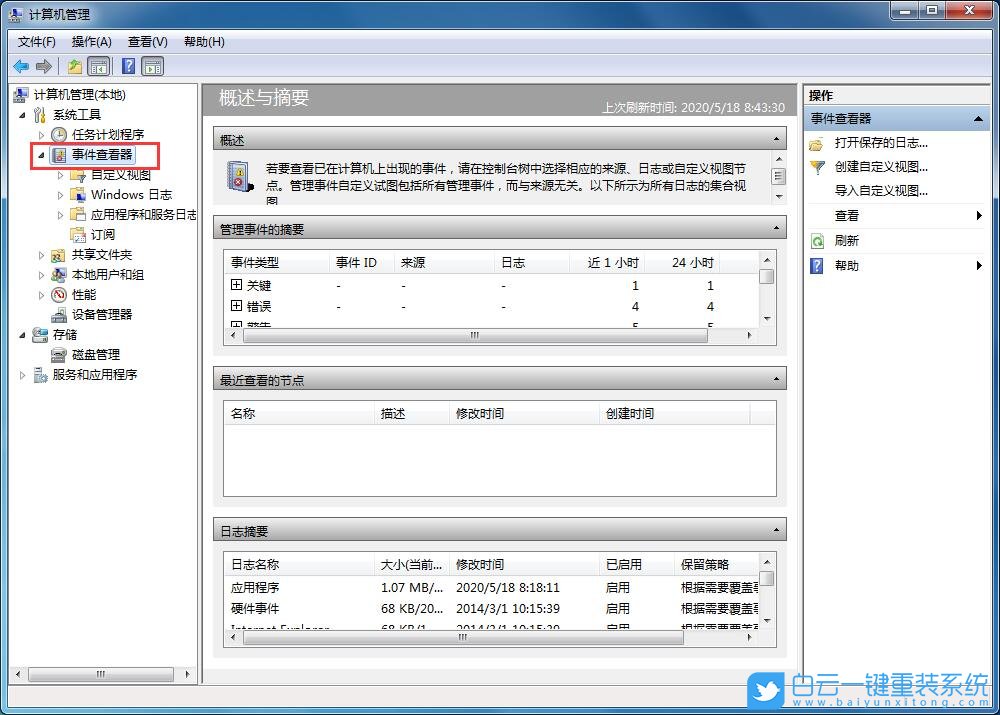Image resolution: width=1000 pixels, height=715 pixels.
Task: Collapse the 系统工具 tree node
Action: pos(24,114)
